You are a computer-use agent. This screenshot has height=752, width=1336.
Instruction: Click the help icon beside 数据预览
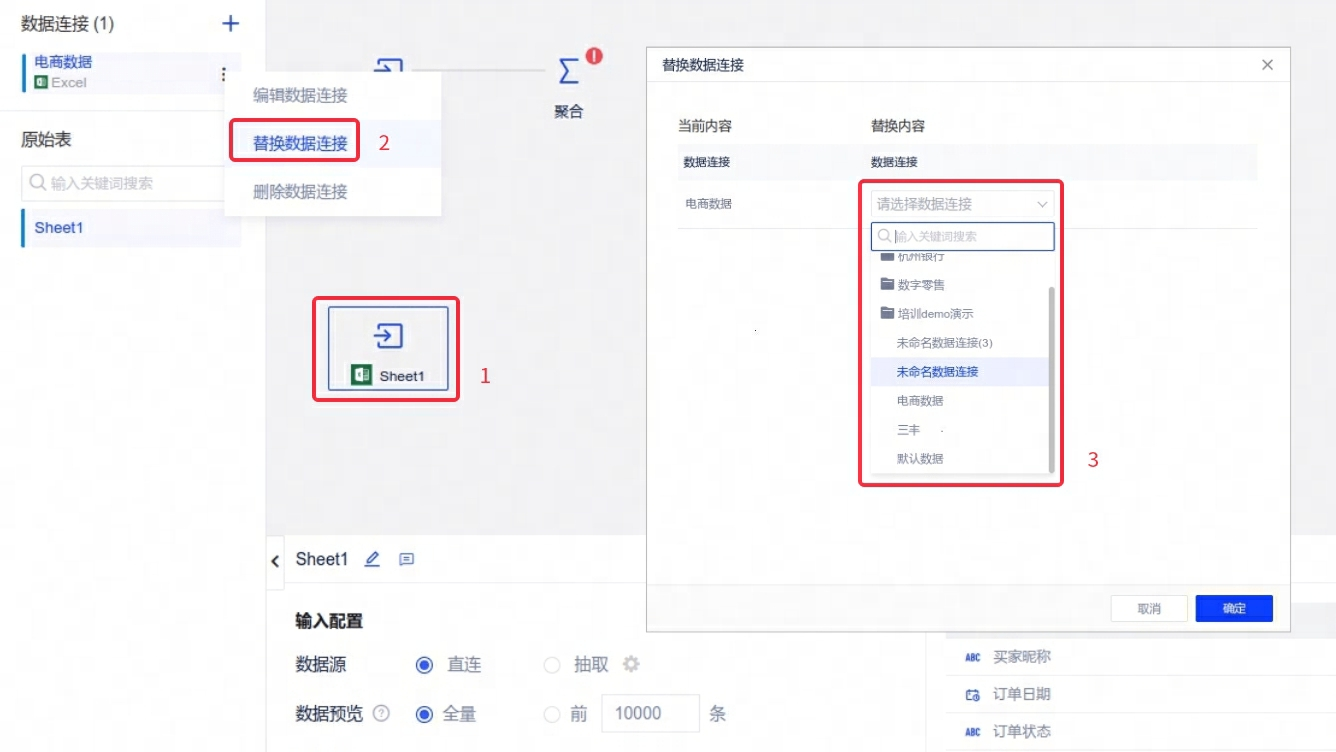click(x=381, y=714)
